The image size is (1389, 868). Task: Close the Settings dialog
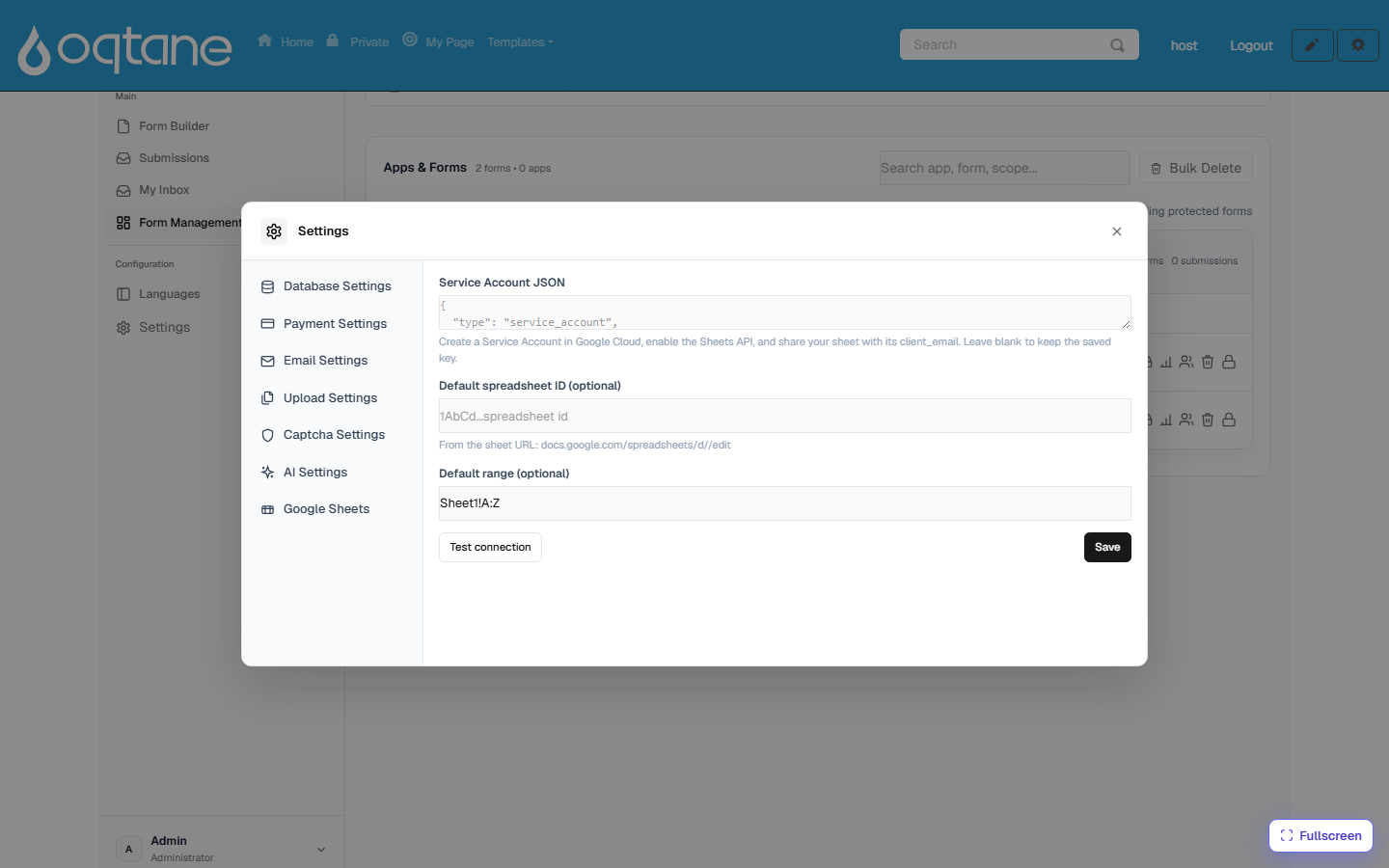(x=1117, y=231)
